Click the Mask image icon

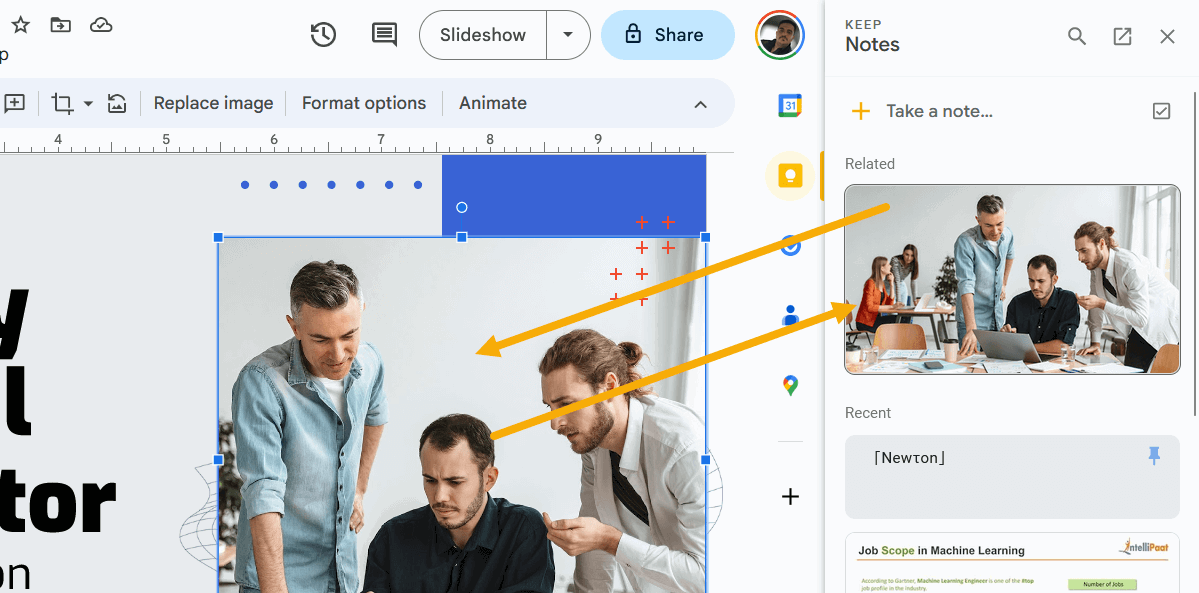117,103
